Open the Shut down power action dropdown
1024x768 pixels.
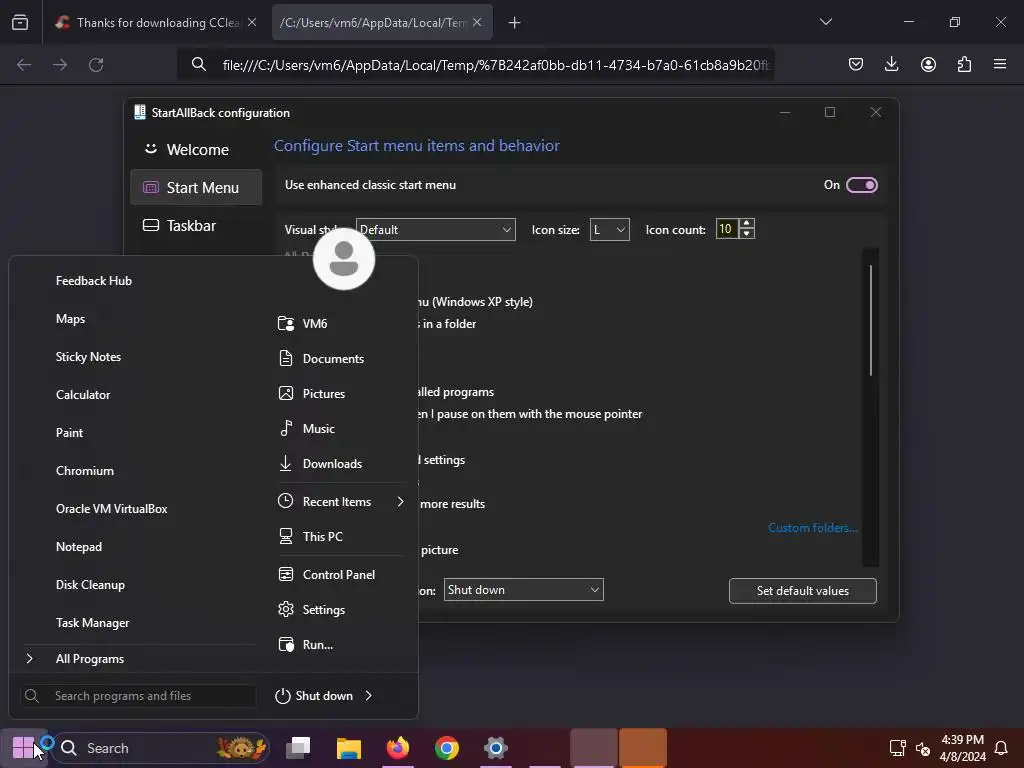tap(523, 590)
